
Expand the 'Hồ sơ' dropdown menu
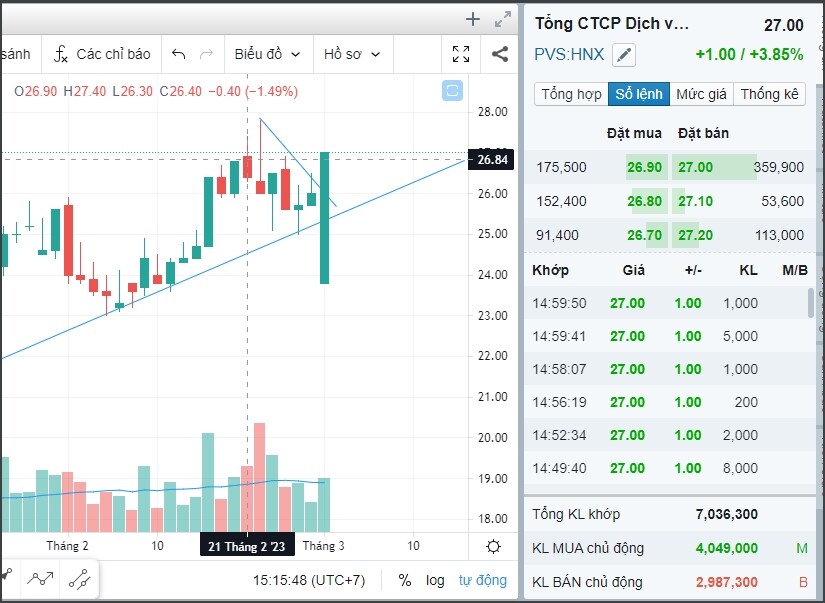352,54
